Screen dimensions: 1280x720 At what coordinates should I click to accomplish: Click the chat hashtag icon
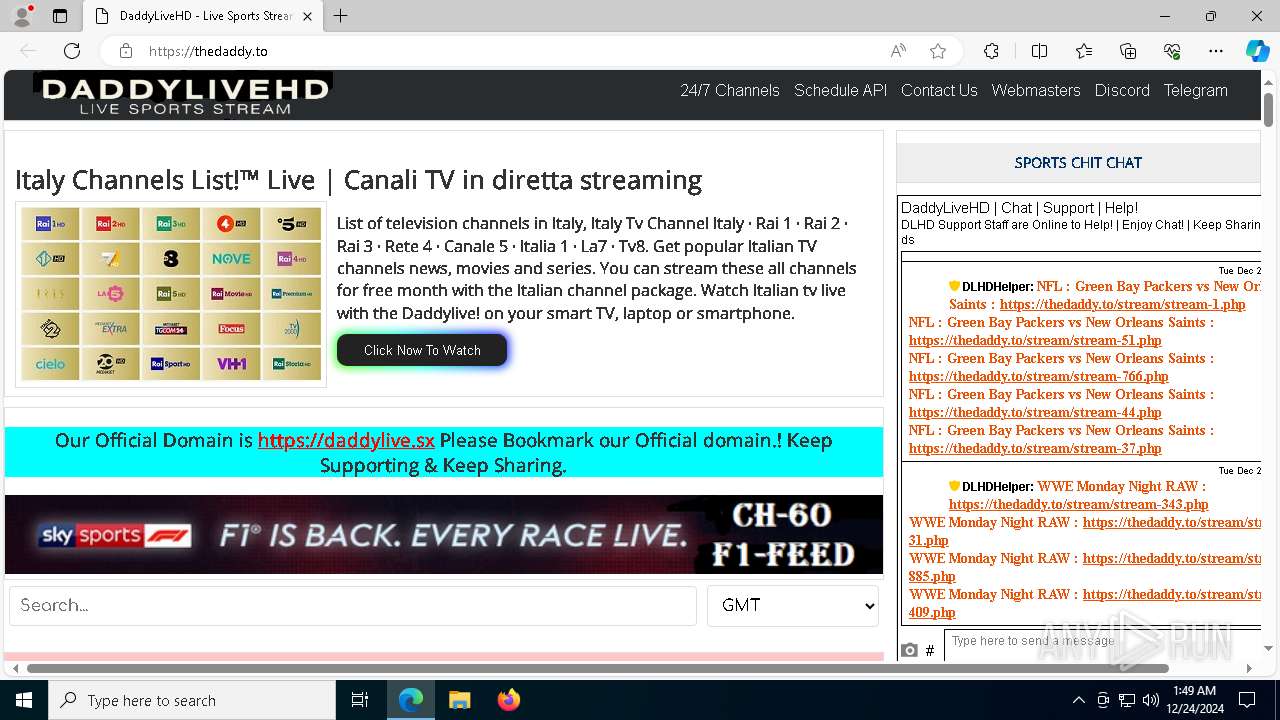click(930, 650)
